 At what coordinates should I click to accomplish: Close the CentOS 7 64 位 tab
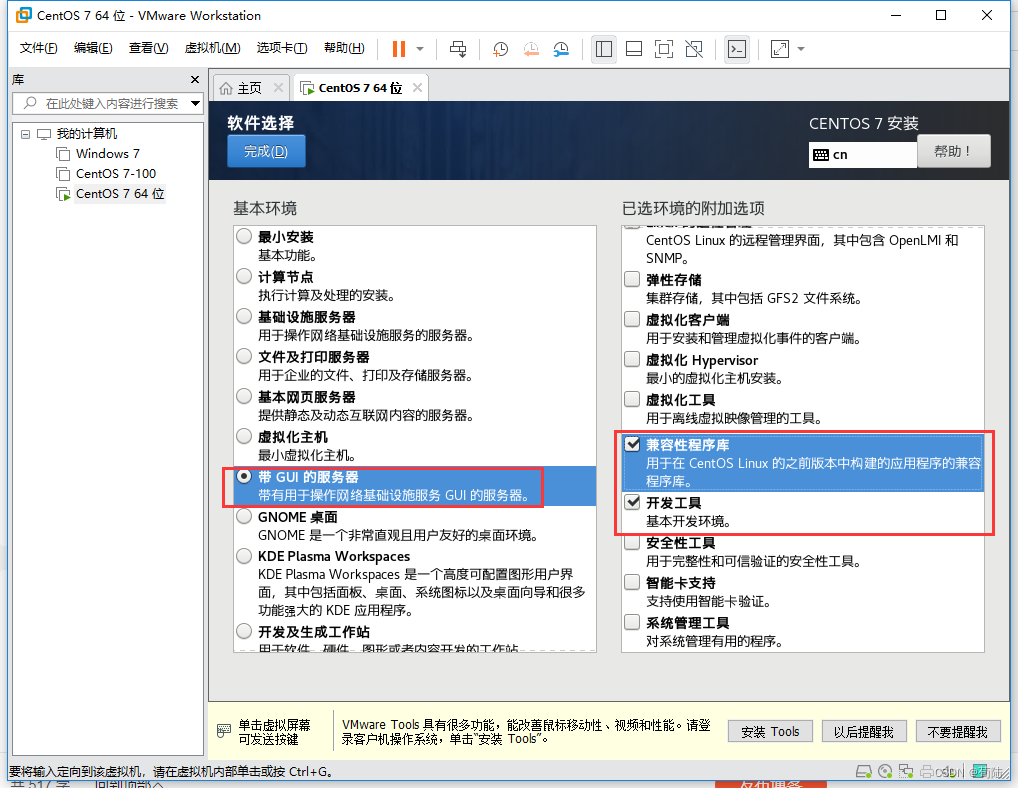tap(417, 88)
